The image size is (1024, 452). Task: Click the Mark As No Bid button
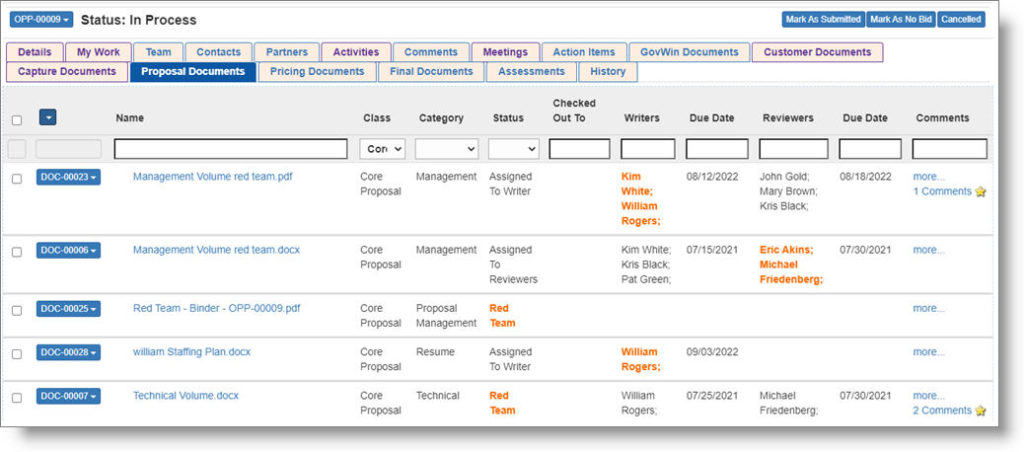(901, 20)
